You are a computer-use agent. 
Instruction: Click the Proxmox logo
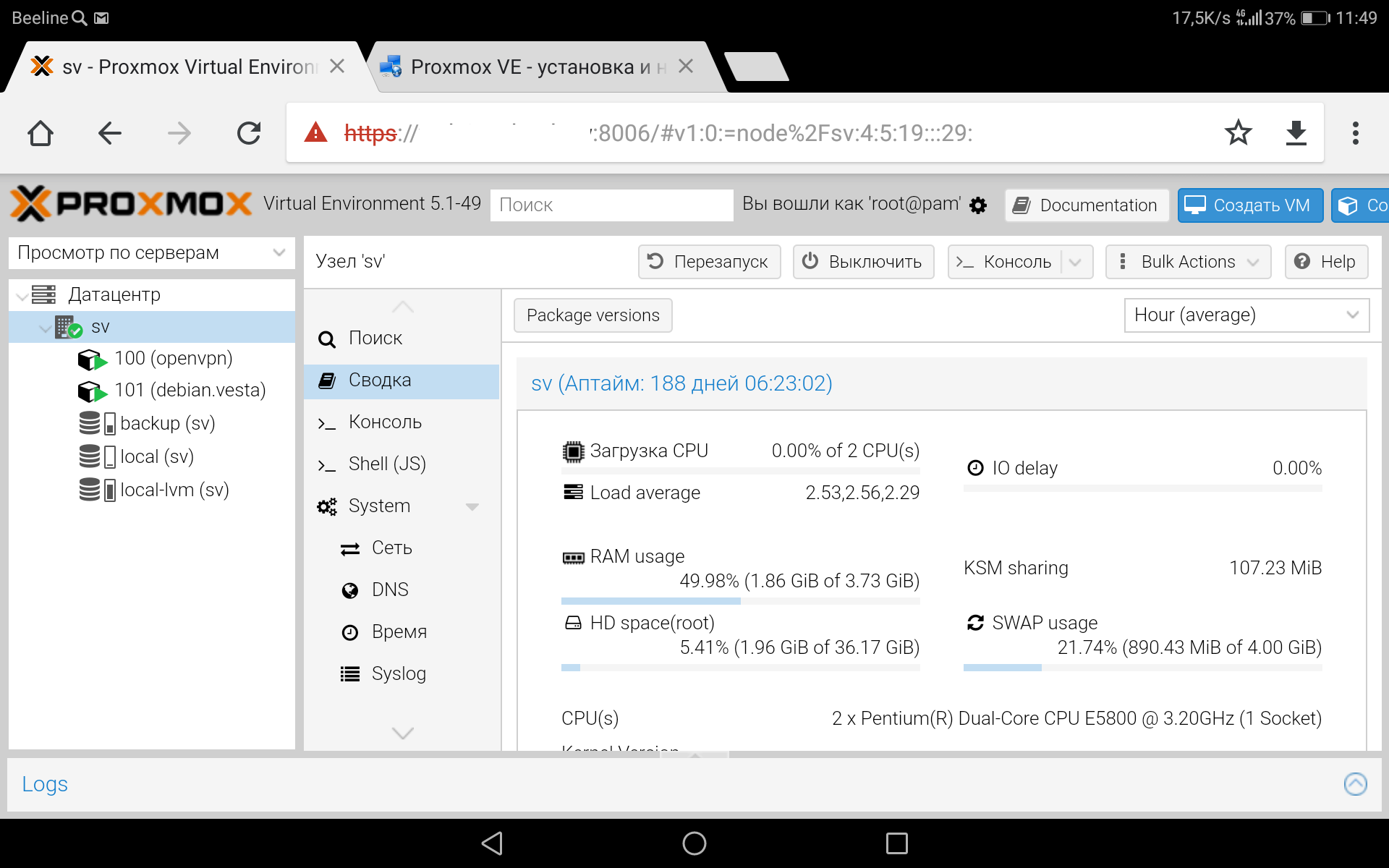coord(131,204)
